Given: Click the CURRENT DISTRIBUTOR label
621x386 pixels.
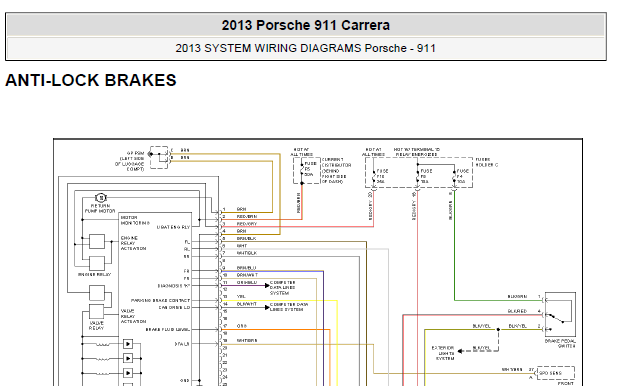Looking at the screenshot, I should coord(336,171).
